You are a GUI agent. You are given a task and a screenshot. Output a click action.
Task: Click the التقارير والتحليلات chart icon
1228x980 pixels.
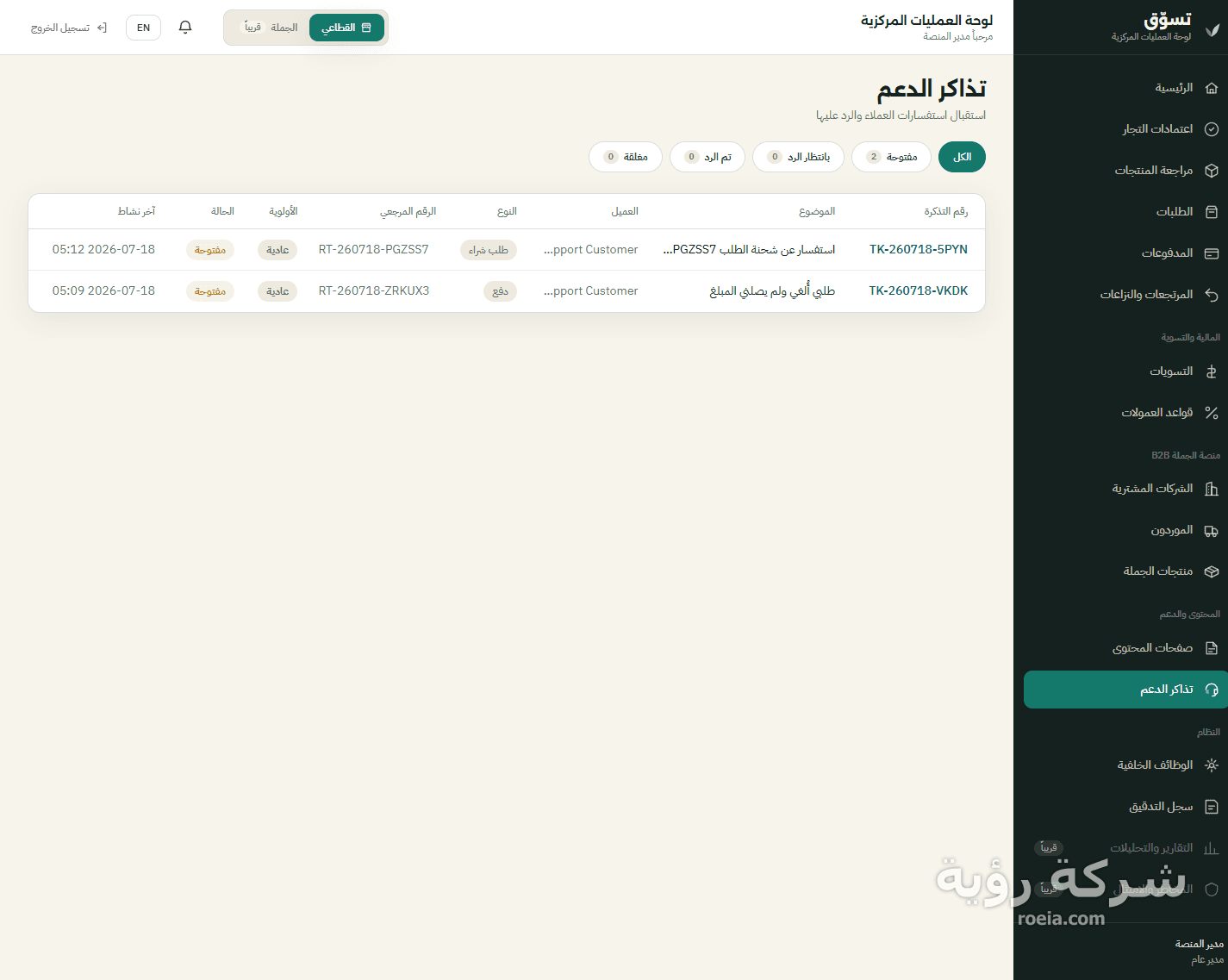click(x=1212, y=848)
